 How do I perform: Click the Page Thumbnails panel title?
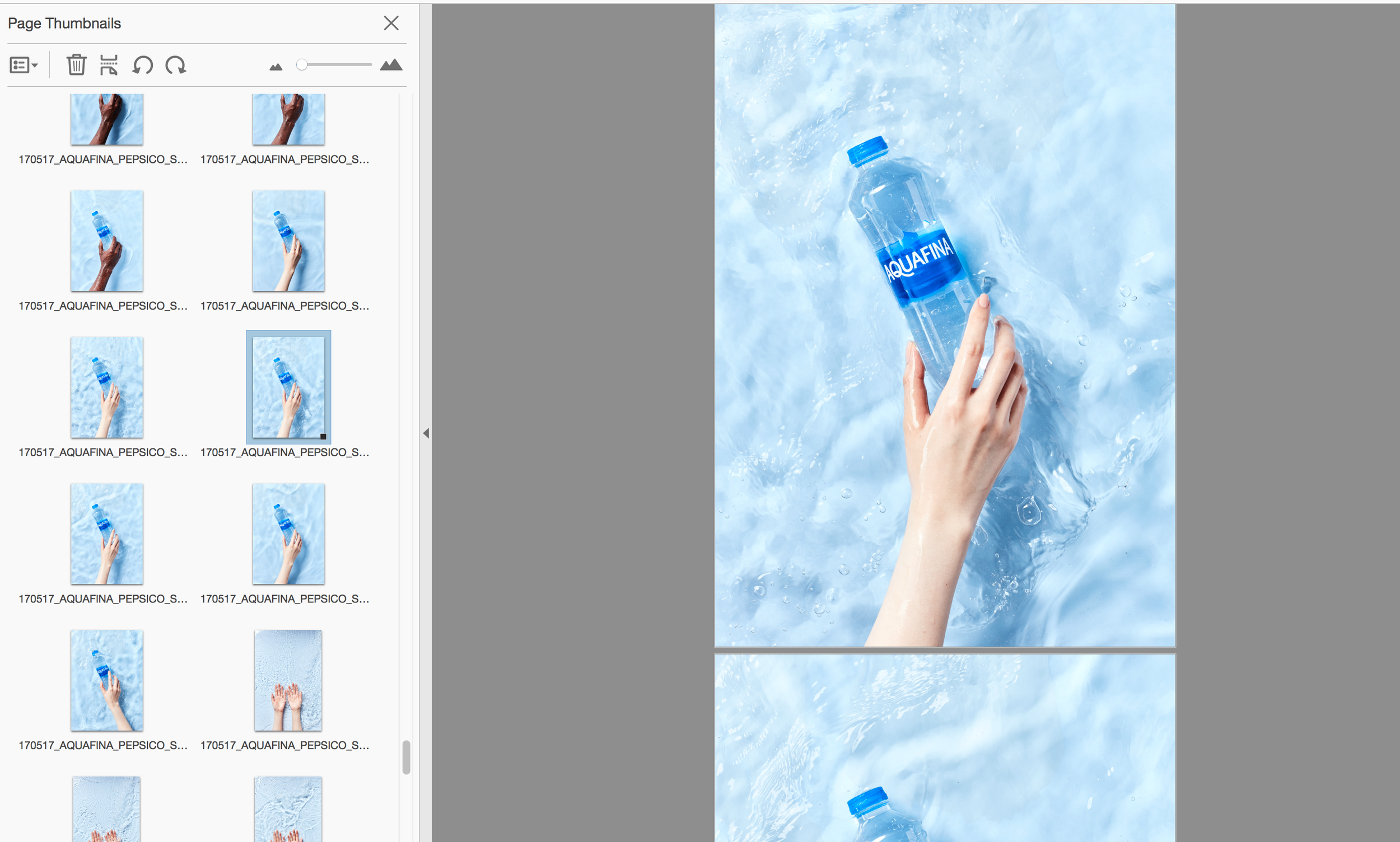click(x=64, y=24)
